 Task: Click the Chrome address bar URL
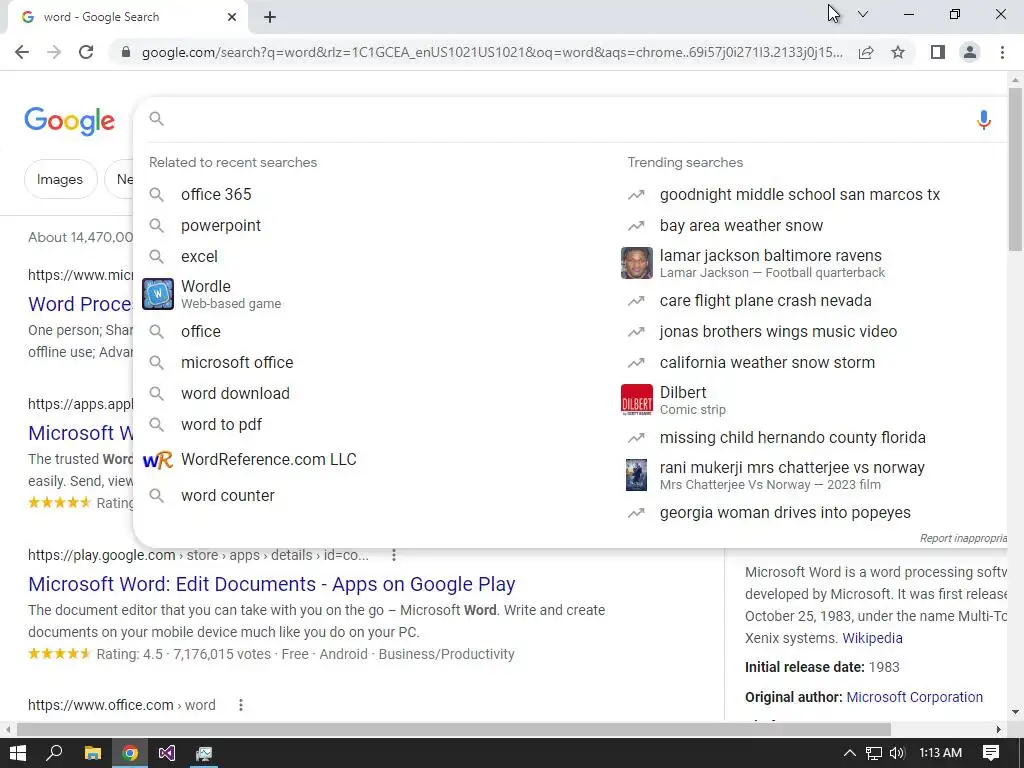click(492, 52)
